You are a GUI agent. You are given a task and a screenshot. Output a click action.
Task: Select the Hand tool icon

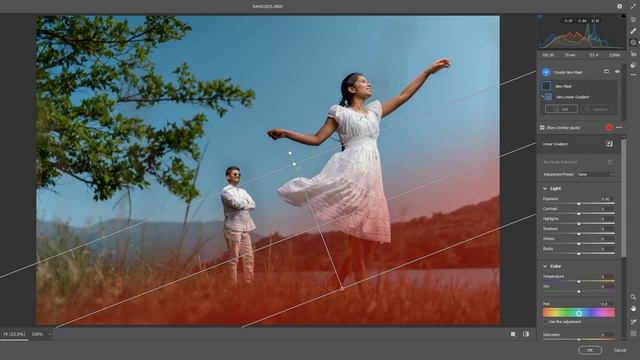pos(633,309)
